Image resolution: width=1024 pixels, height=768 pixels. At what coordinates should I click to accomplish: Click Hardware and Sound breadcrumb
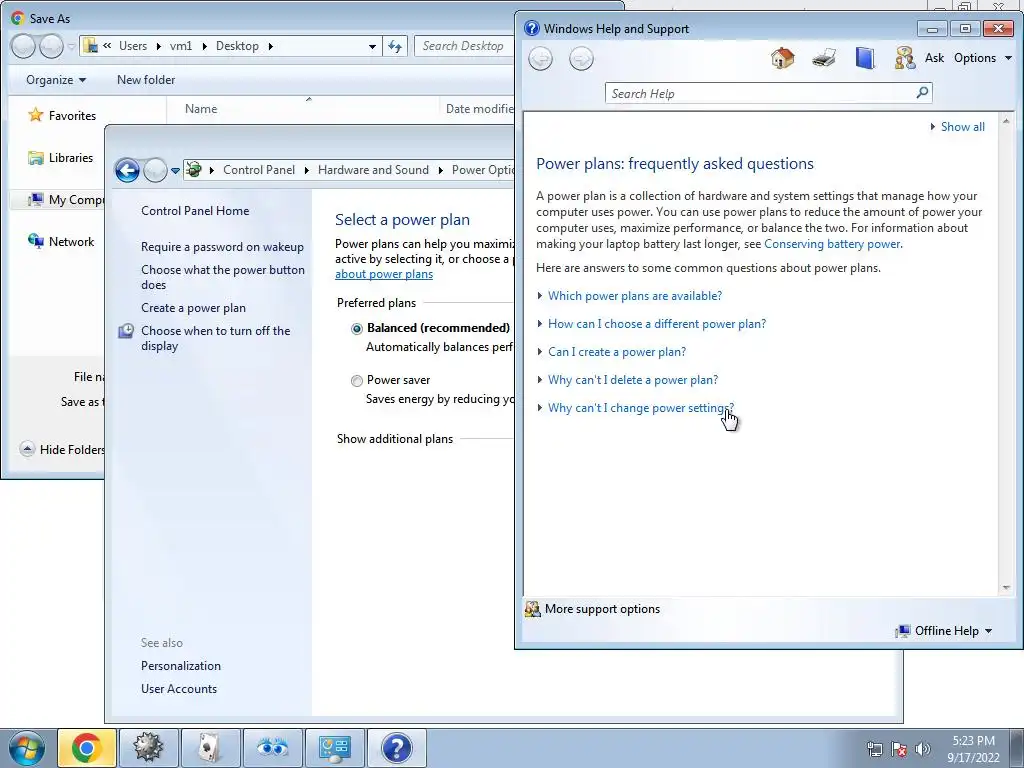pyautogui.click(x=374, y=170)
